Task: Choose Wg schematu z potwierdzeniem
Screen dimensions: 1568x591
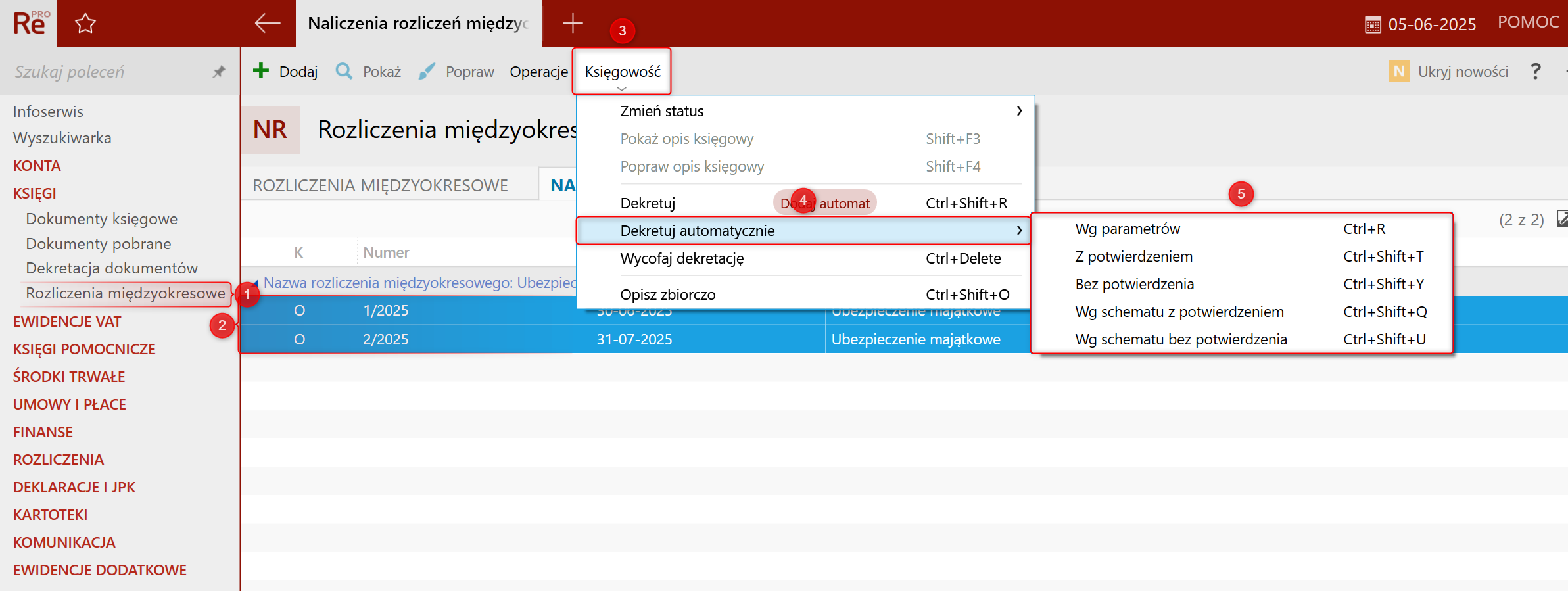Action: 1242,312
